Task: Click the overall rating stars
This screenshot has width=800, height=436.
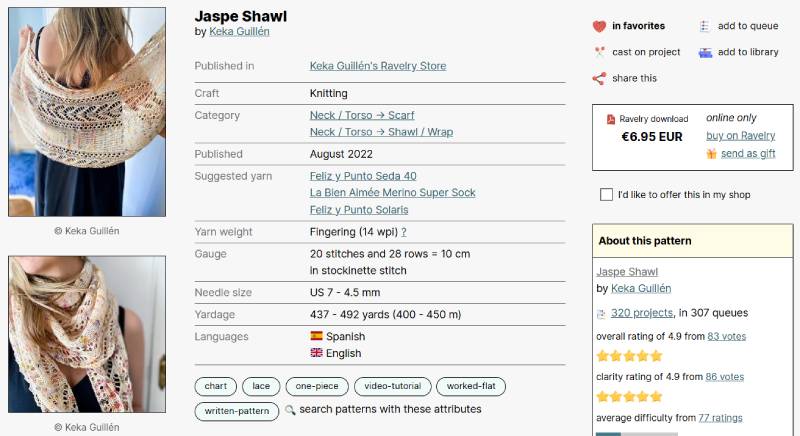Action: tap(629, 355)
